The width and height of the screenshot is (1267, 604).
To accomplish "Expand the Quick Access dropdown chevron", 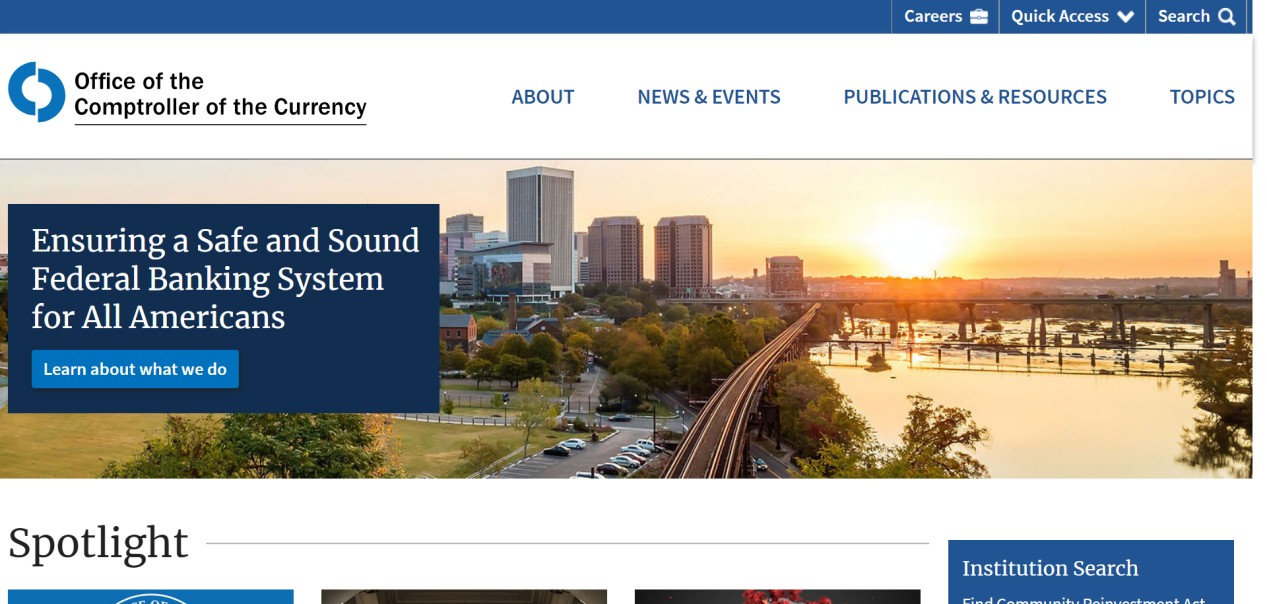I will [x=1126, y=17].
